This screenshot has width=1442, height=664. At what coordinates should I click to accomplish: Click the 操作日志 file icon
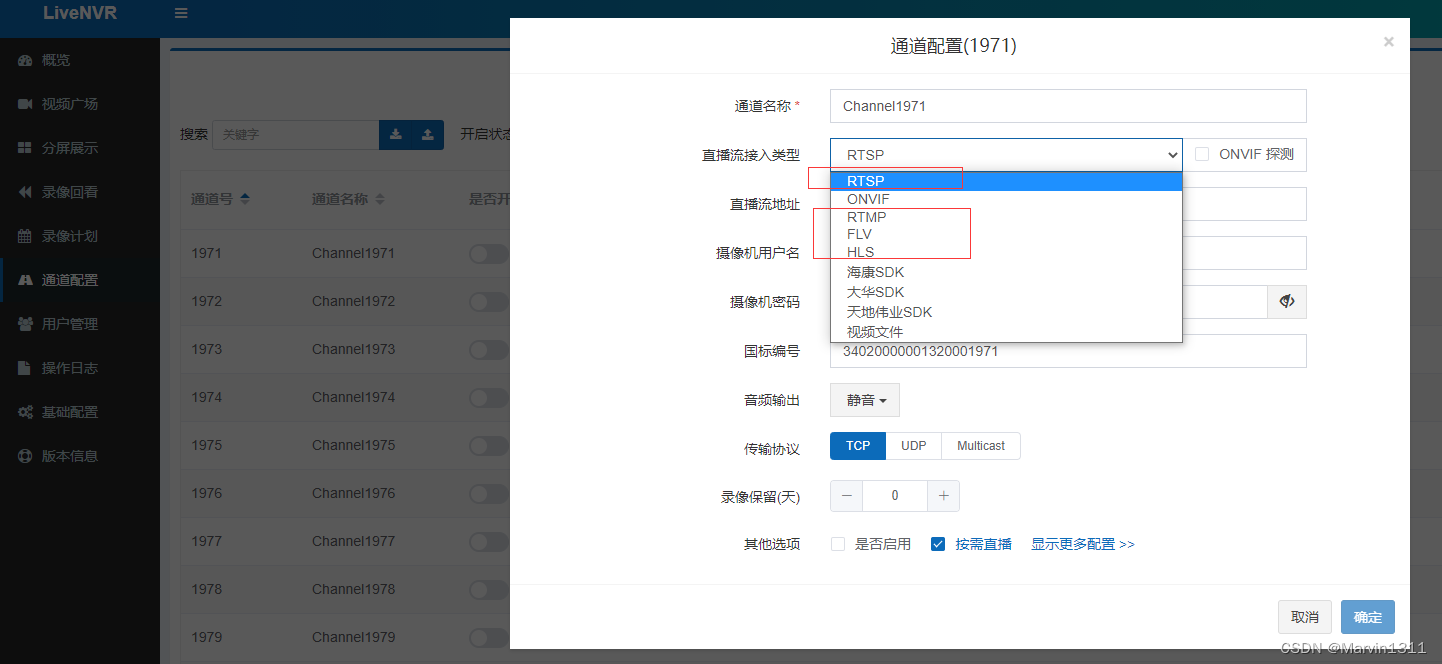[x=25, y=368]
